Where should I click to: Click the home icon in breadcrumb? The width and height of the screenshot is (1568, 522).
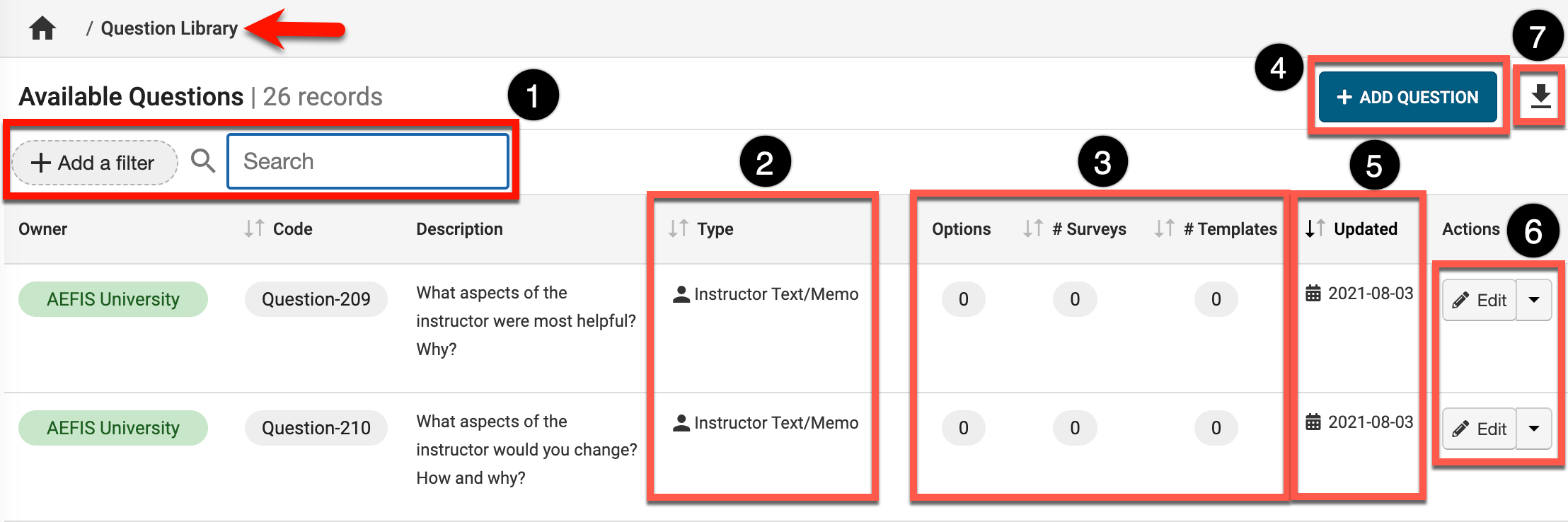tap(42, 28)
